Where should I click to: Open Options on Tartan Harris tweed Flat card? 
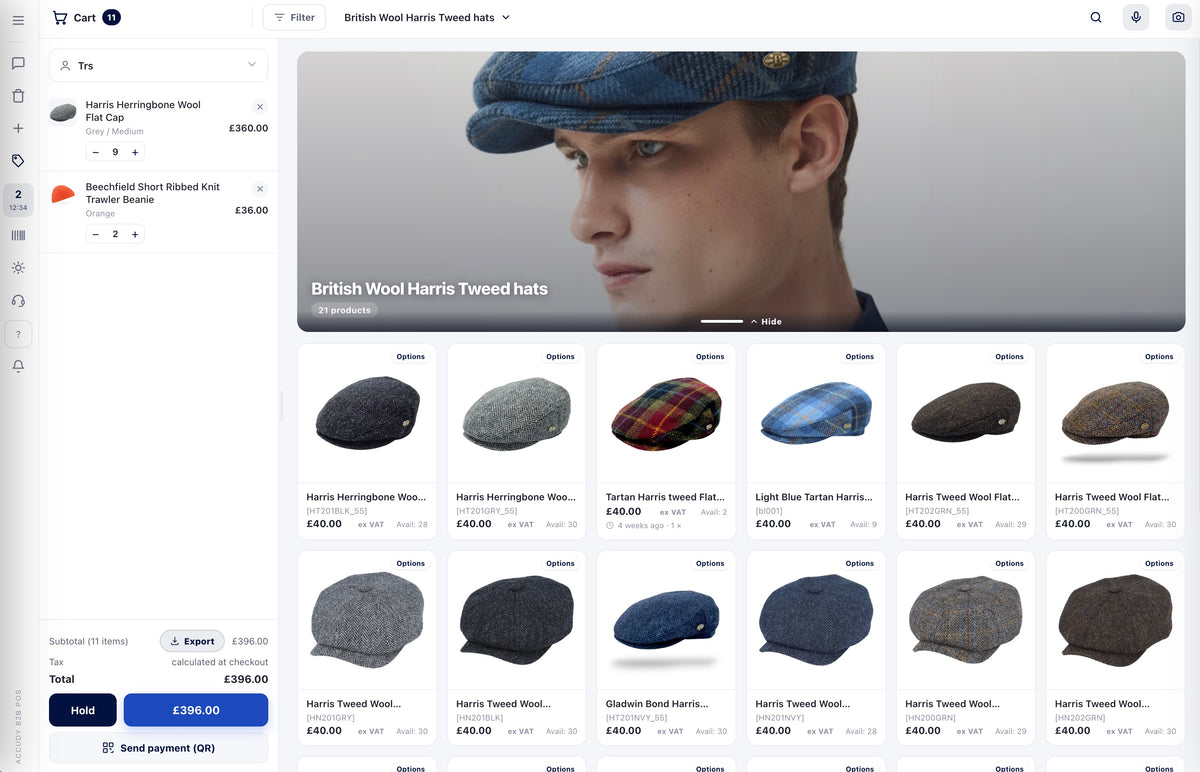[x=710, y=356]
